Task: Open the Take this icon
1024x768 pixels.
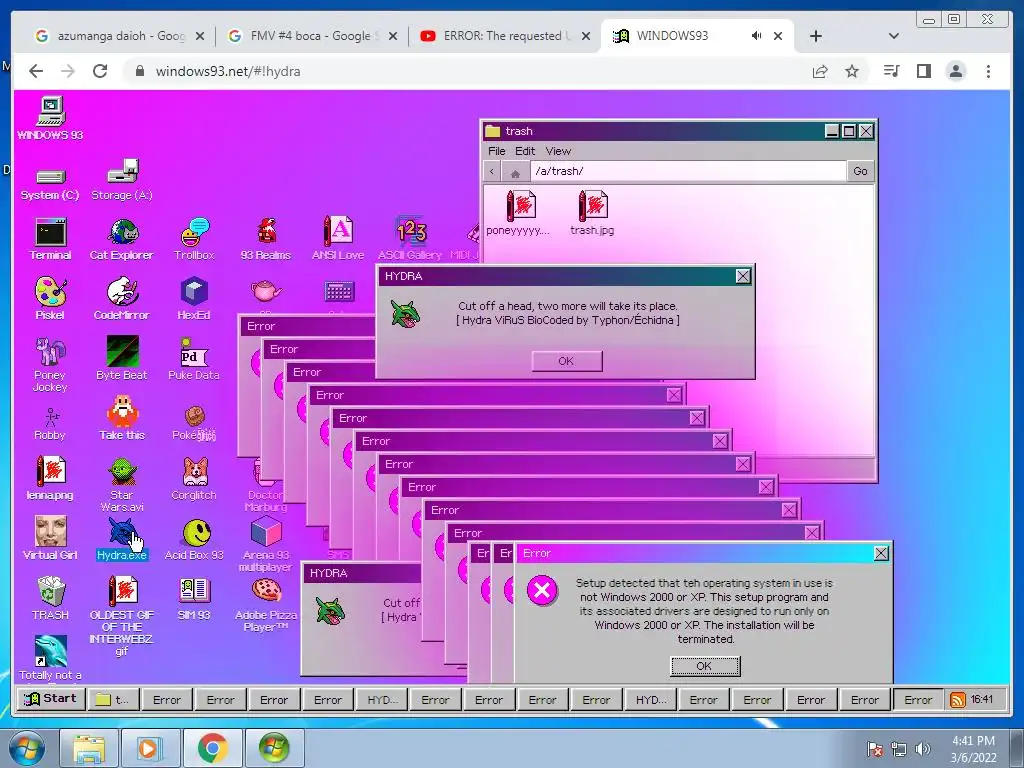Action: click(x=122, y=418)
